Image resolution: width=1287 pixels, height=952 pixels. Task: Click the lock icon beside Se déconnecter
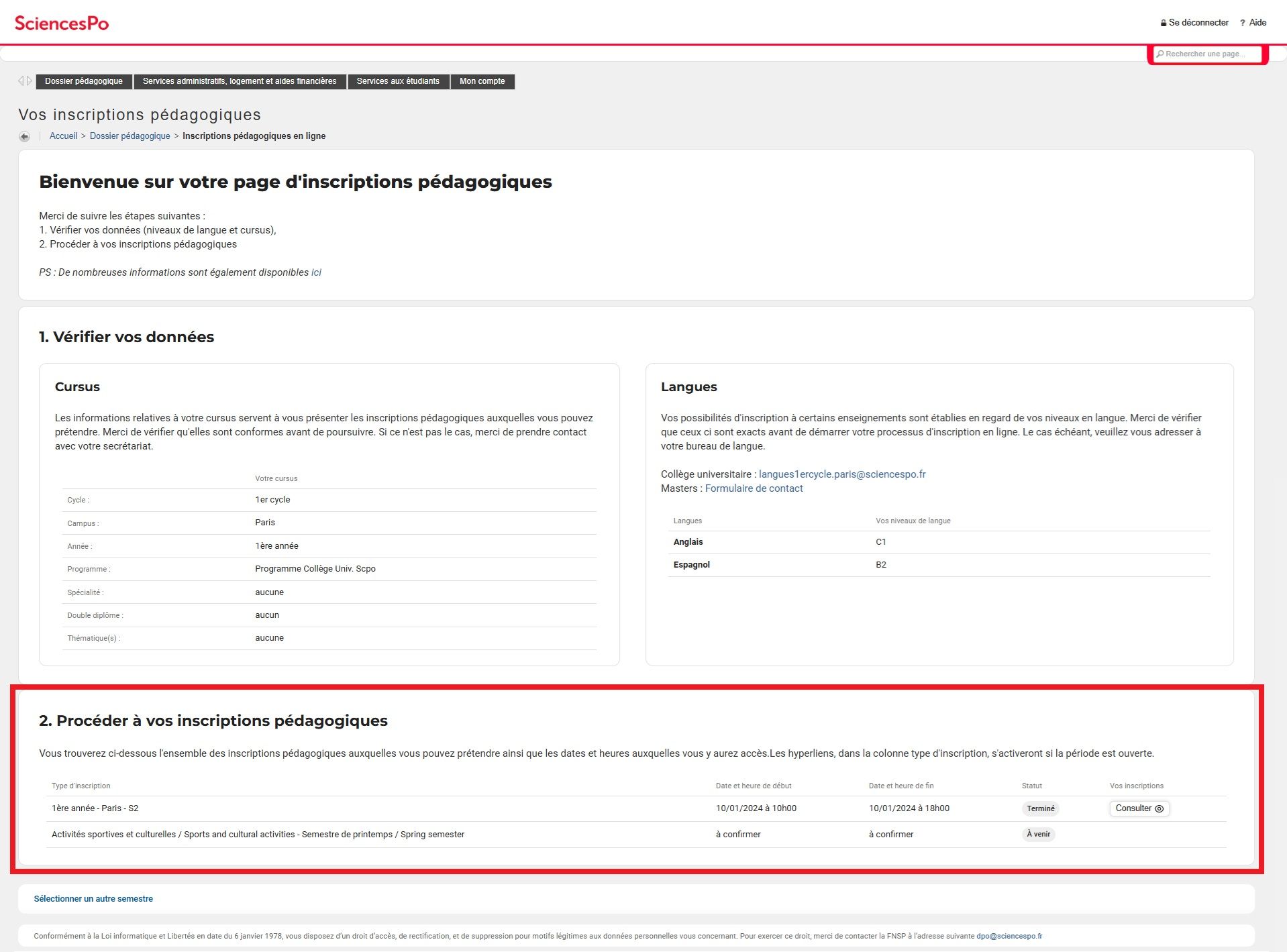1164,21
